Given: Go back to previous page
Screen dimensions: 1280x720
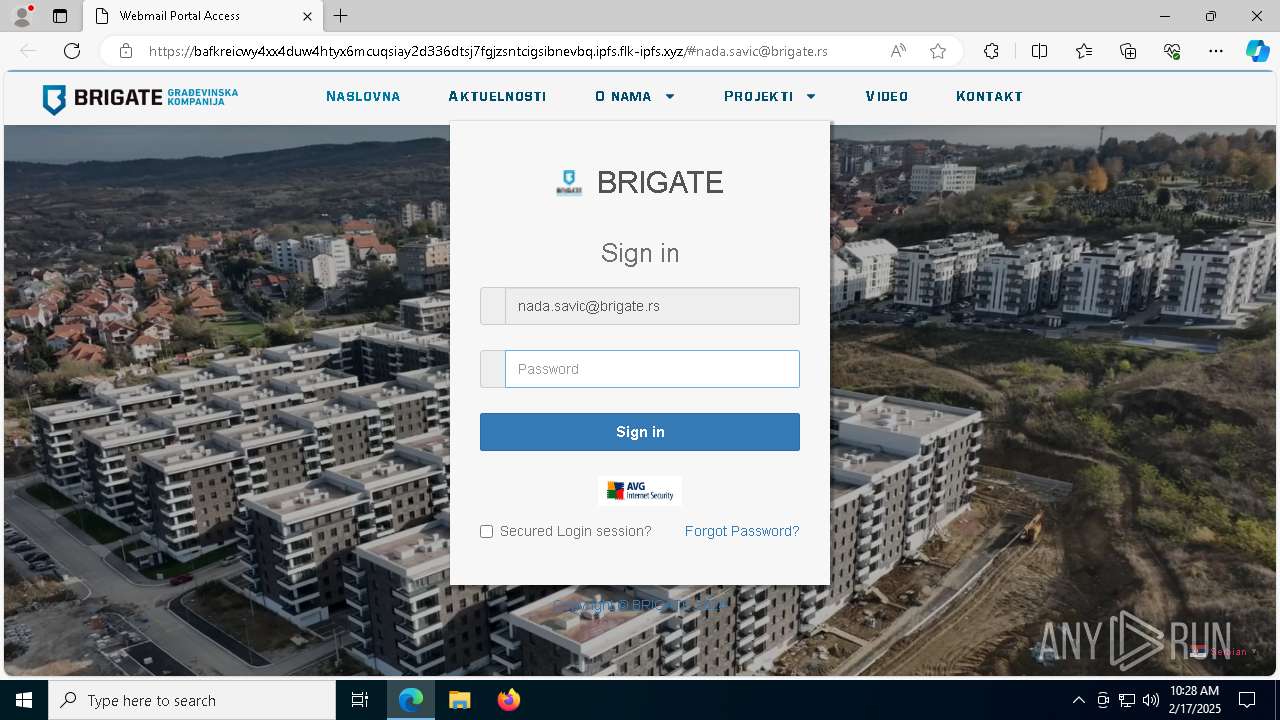Looking at the screenshot, I should (28, 51).
